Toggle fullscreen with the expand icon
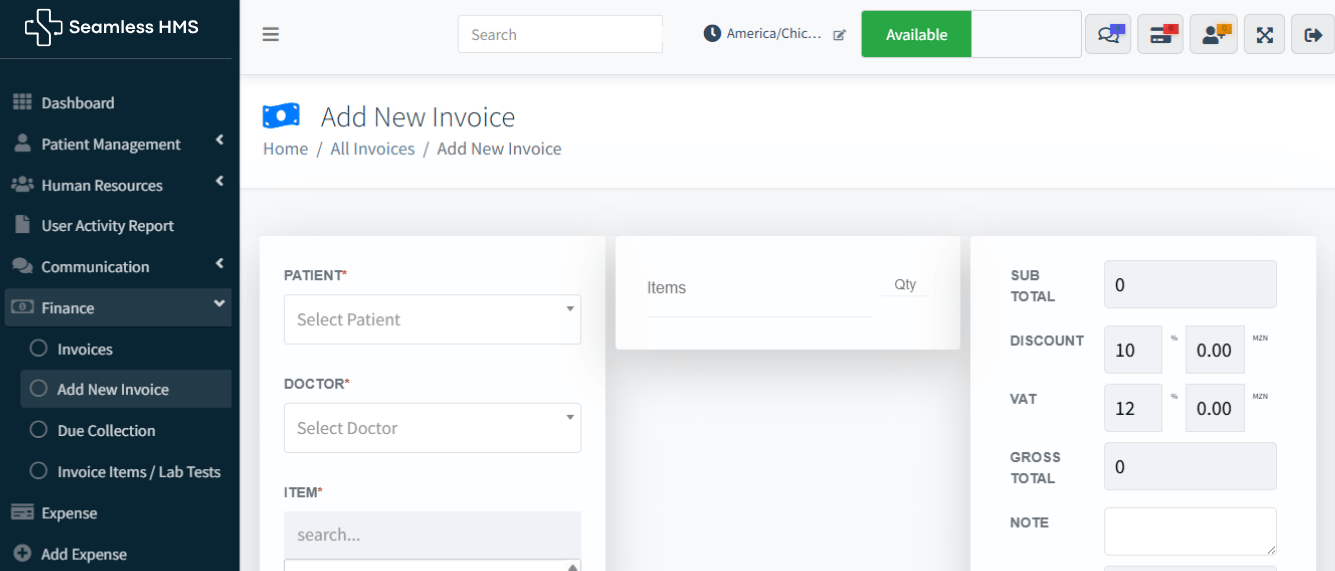 click(x=1265, y=34)
